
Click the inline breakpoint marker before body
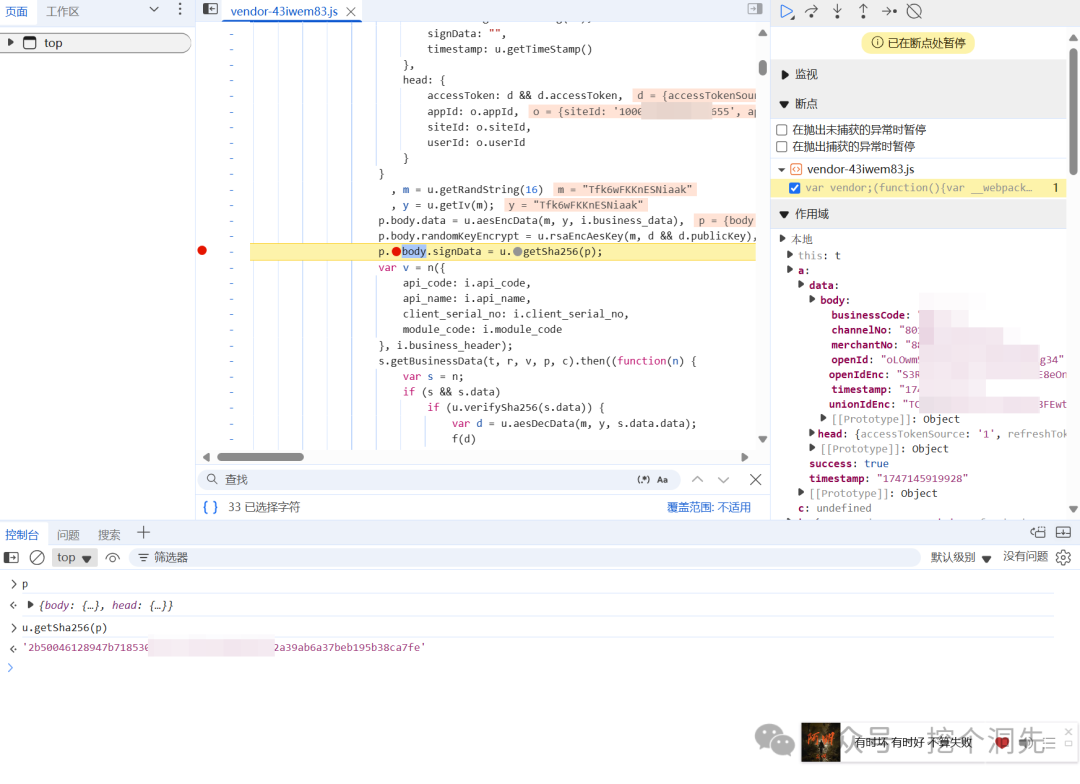tap(396, 251)
